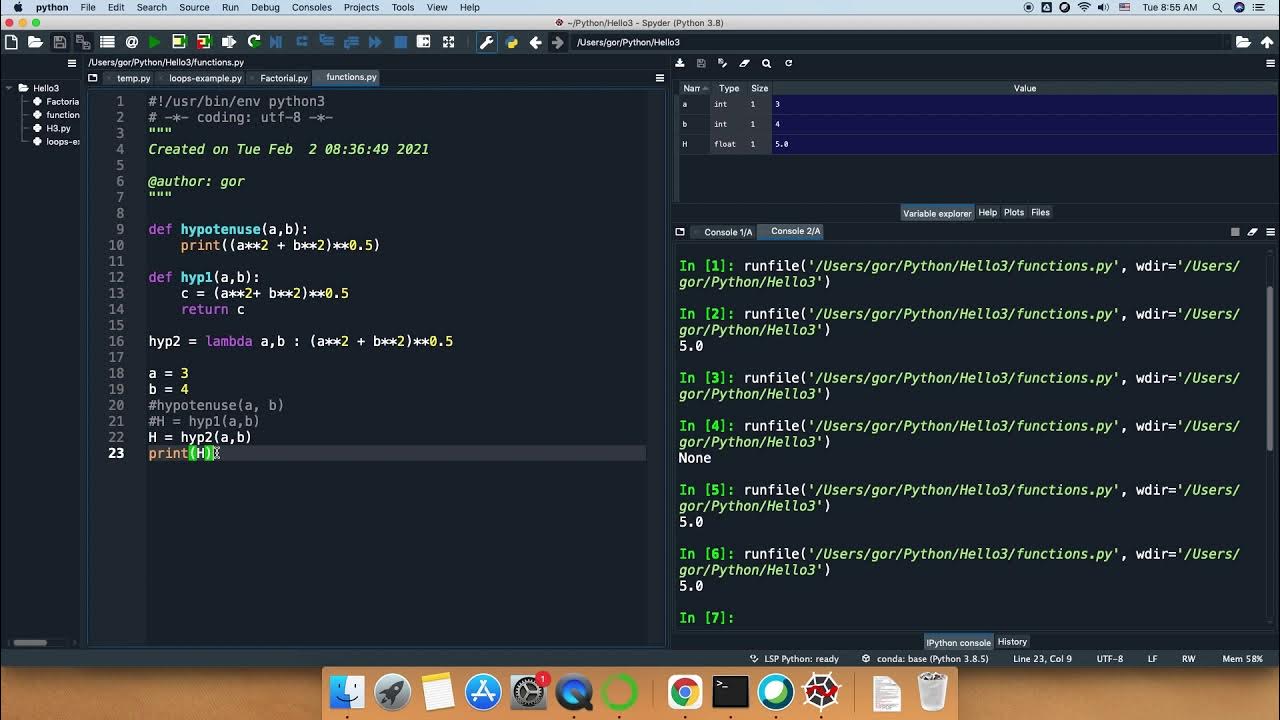Screen dimensions: 1280x720
Task: Select the float row for variable H
Action: (977, 144)
